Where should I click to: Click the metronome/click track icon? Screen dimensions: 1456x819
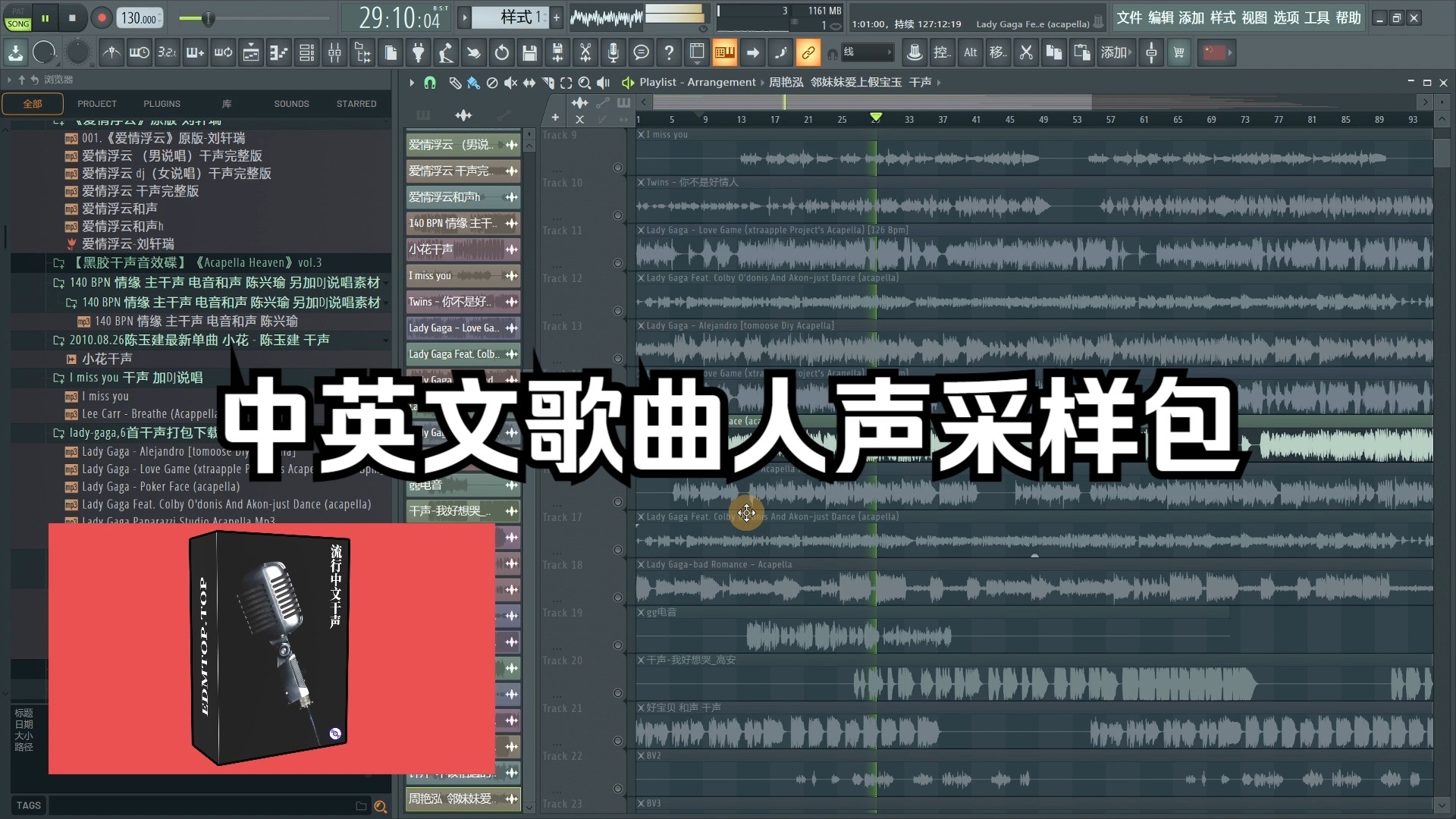pyautogui.click(x=110, y=52)
